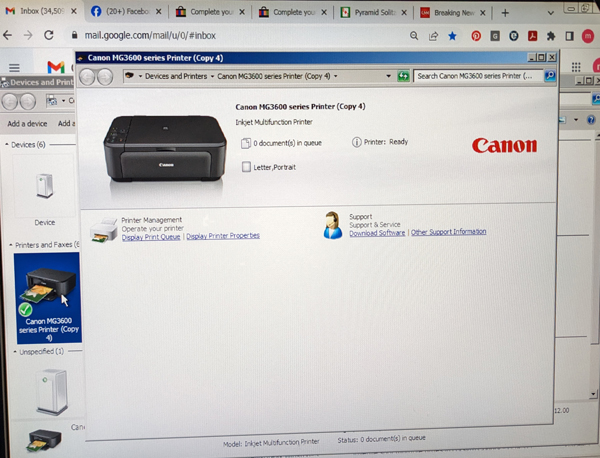600x458 pixels.
Task: Open the Pinterest extension icon
Action: point(476,36)
